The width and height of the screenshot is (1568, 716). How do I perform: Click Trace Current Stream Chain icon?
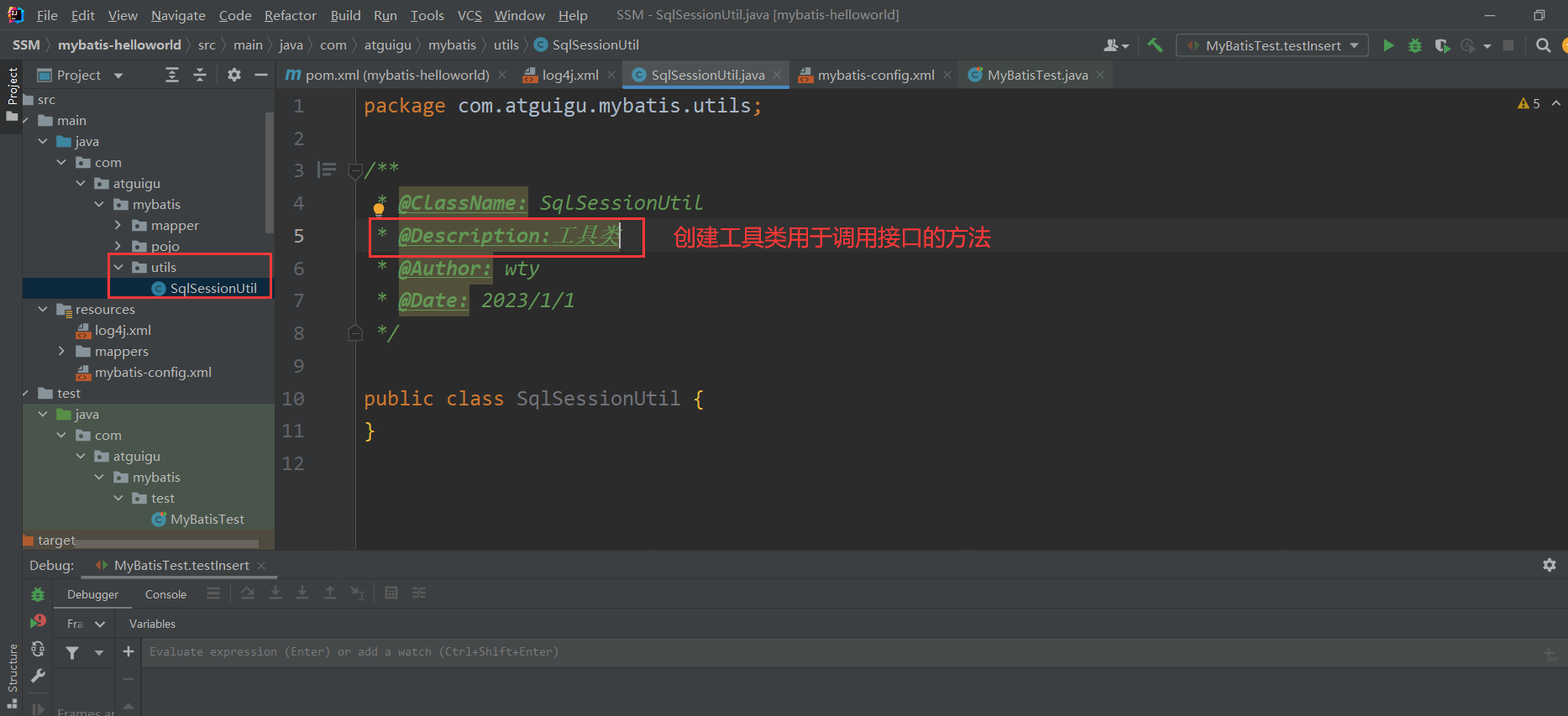(419, 593)
